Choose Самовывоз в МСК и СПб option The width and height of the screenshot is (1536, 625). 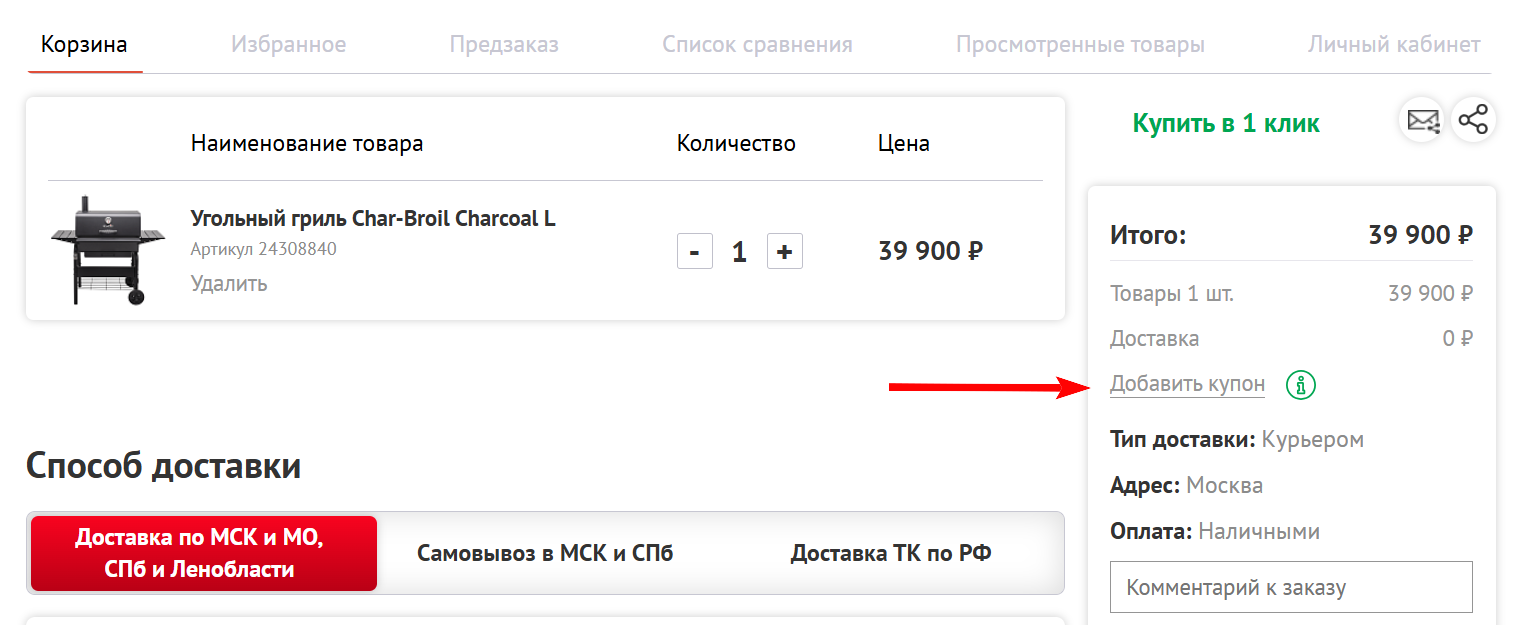tap(545, 553)
